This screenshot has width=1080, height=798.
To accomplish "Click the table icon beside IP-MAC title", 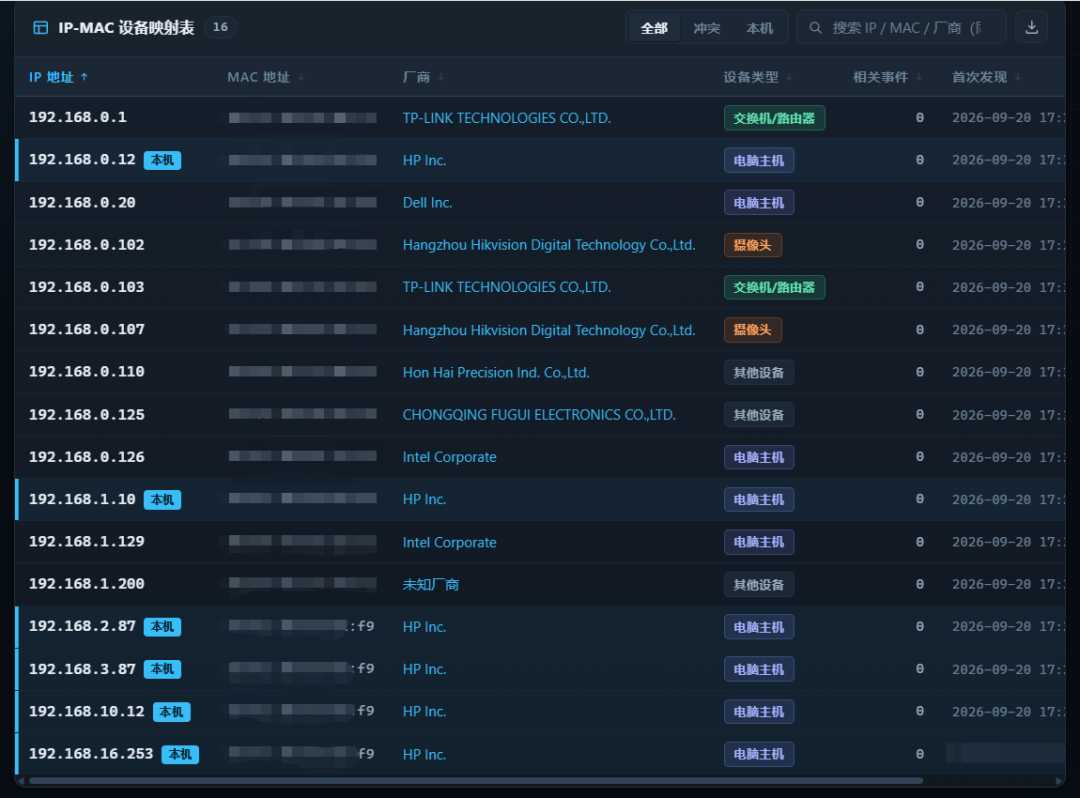I will tap(41, 28).
